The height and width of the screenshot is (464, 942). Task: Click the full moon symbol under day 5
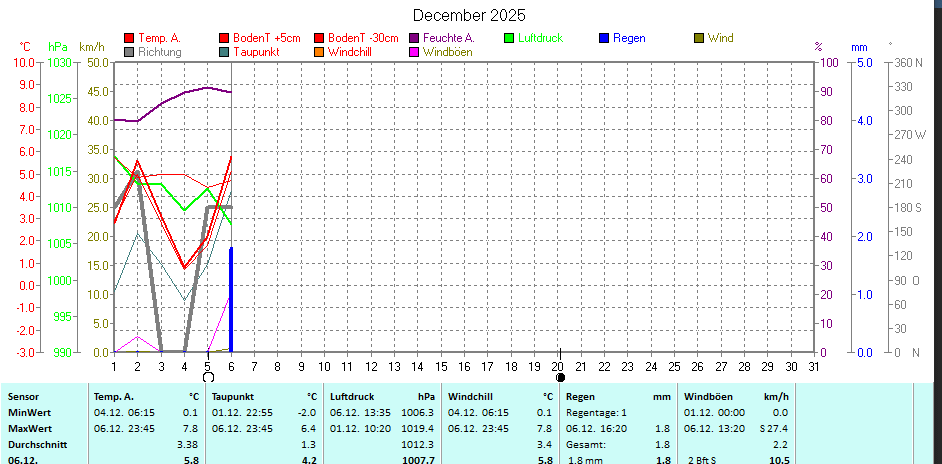coord(208,377)
